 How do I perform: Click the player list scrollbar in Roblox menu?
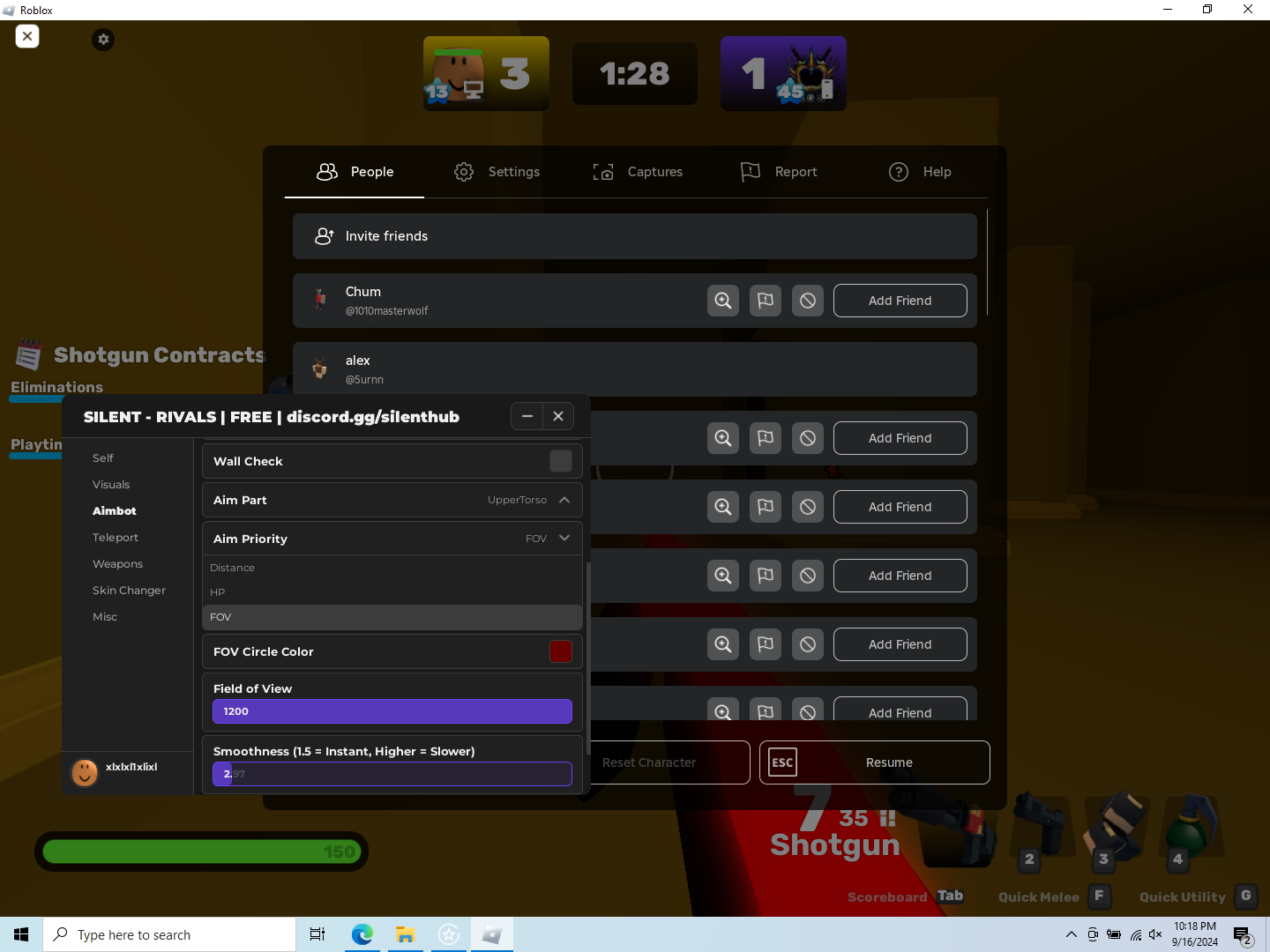pyautogui.click(x=987, y=262)
